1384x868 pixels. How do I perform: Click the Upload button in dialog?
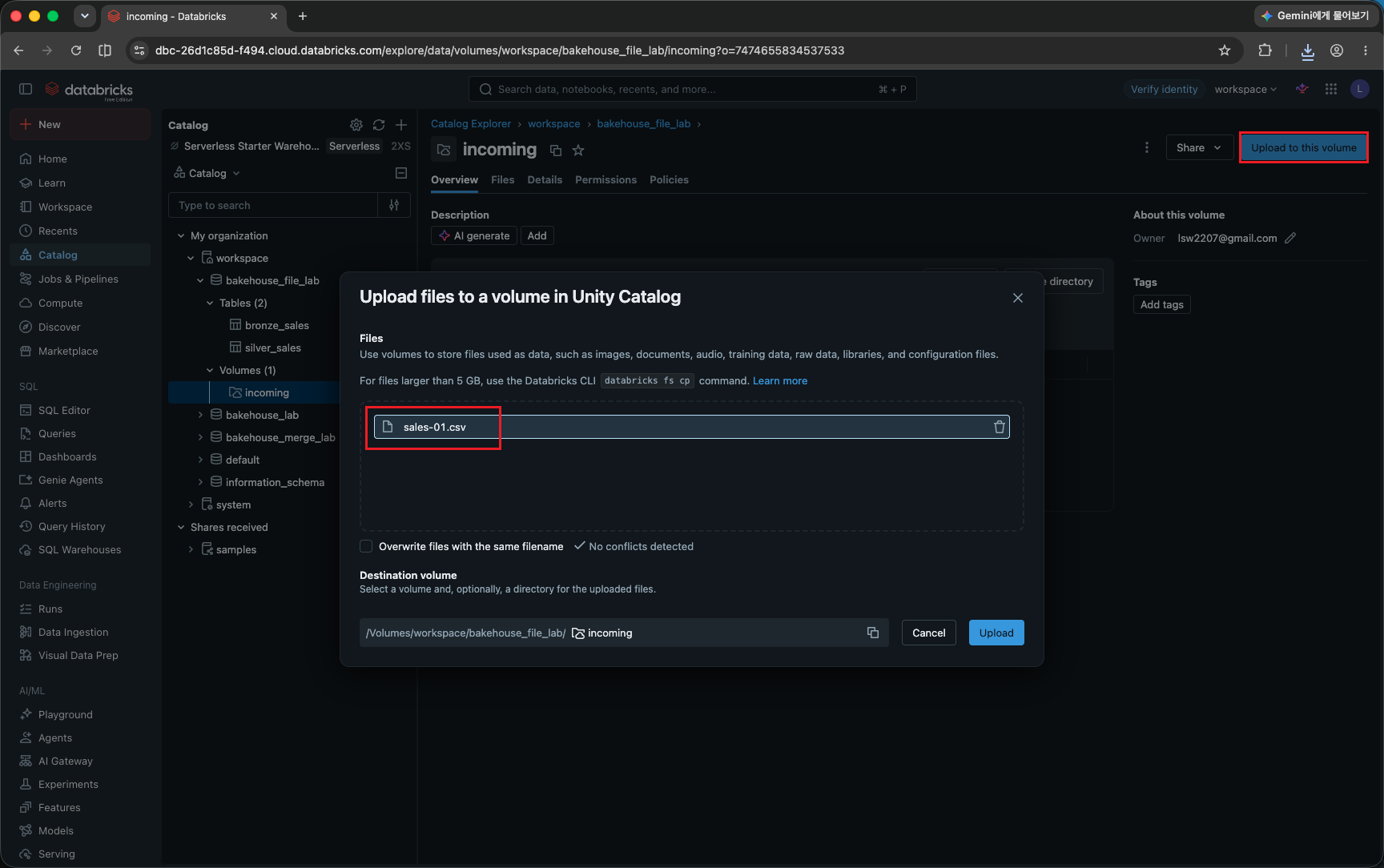996,633
